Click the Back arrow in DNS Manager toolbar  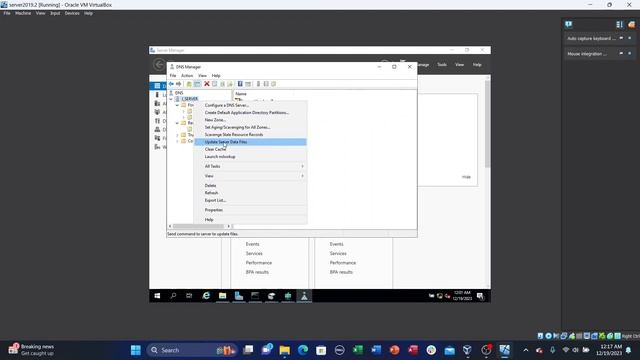pyautogui.click(x=171, y=84)
